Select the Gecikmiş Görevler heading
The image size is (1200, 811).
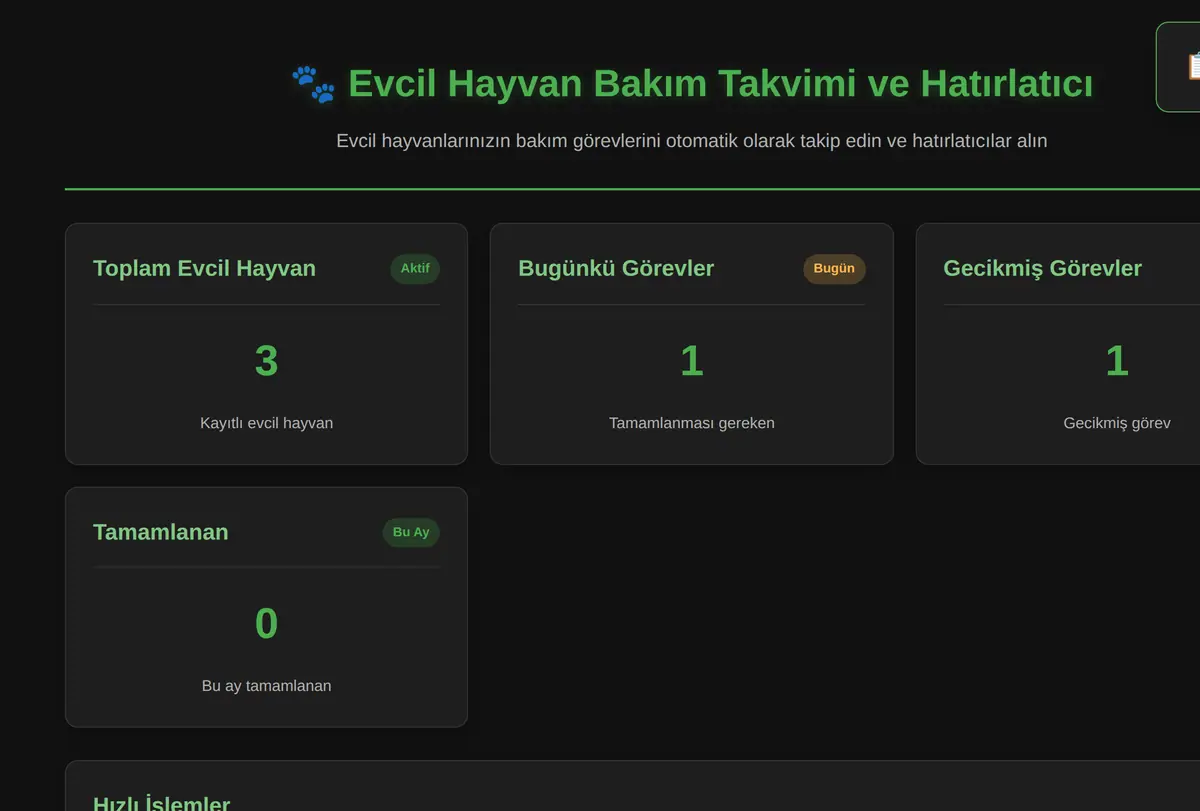click(1042, 269)
